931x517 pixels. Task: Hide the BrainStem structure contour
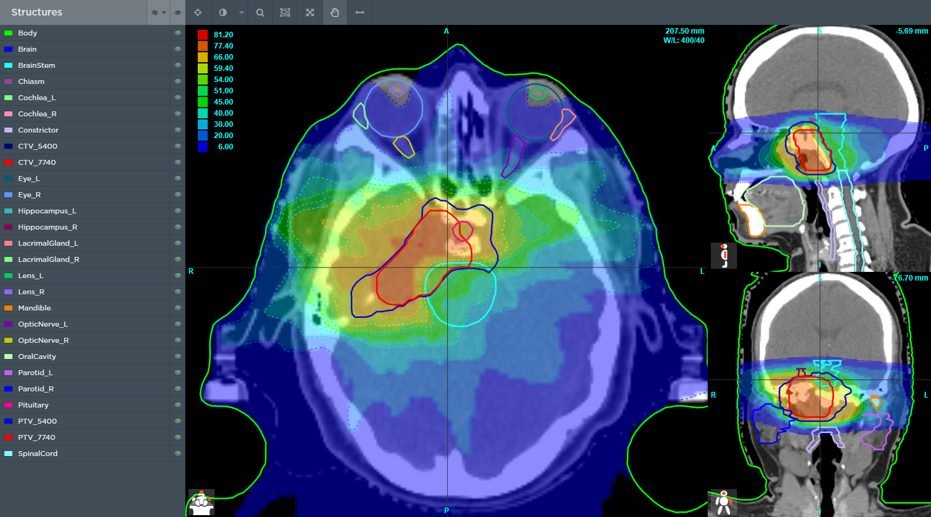178,65
